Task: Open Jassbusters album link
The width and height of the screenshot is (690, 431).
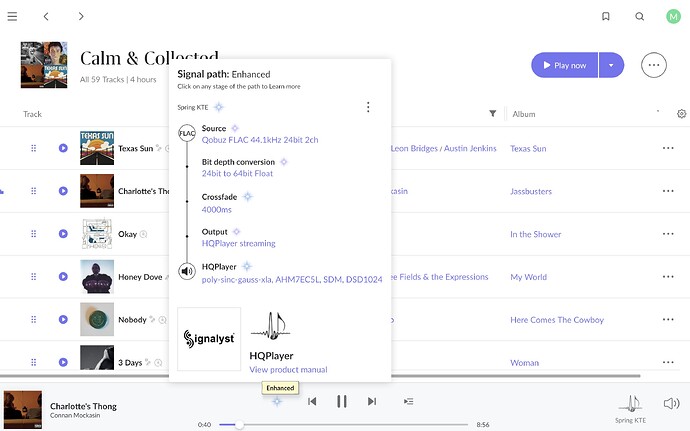Action: pos(531,192)
